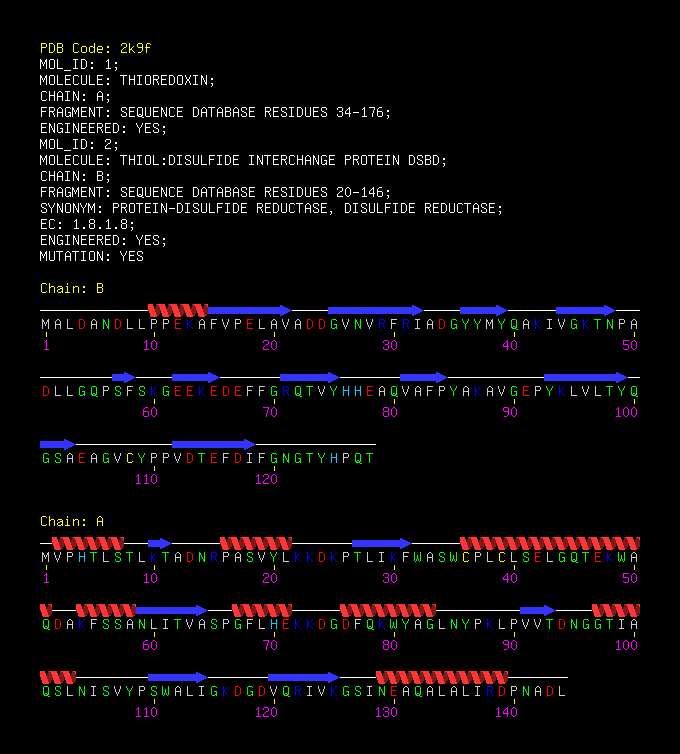The height and width of the screenshot is (754, 680).
Task: Select Chain B strand arrow above YKLVLTY
Action: [585, 377]
